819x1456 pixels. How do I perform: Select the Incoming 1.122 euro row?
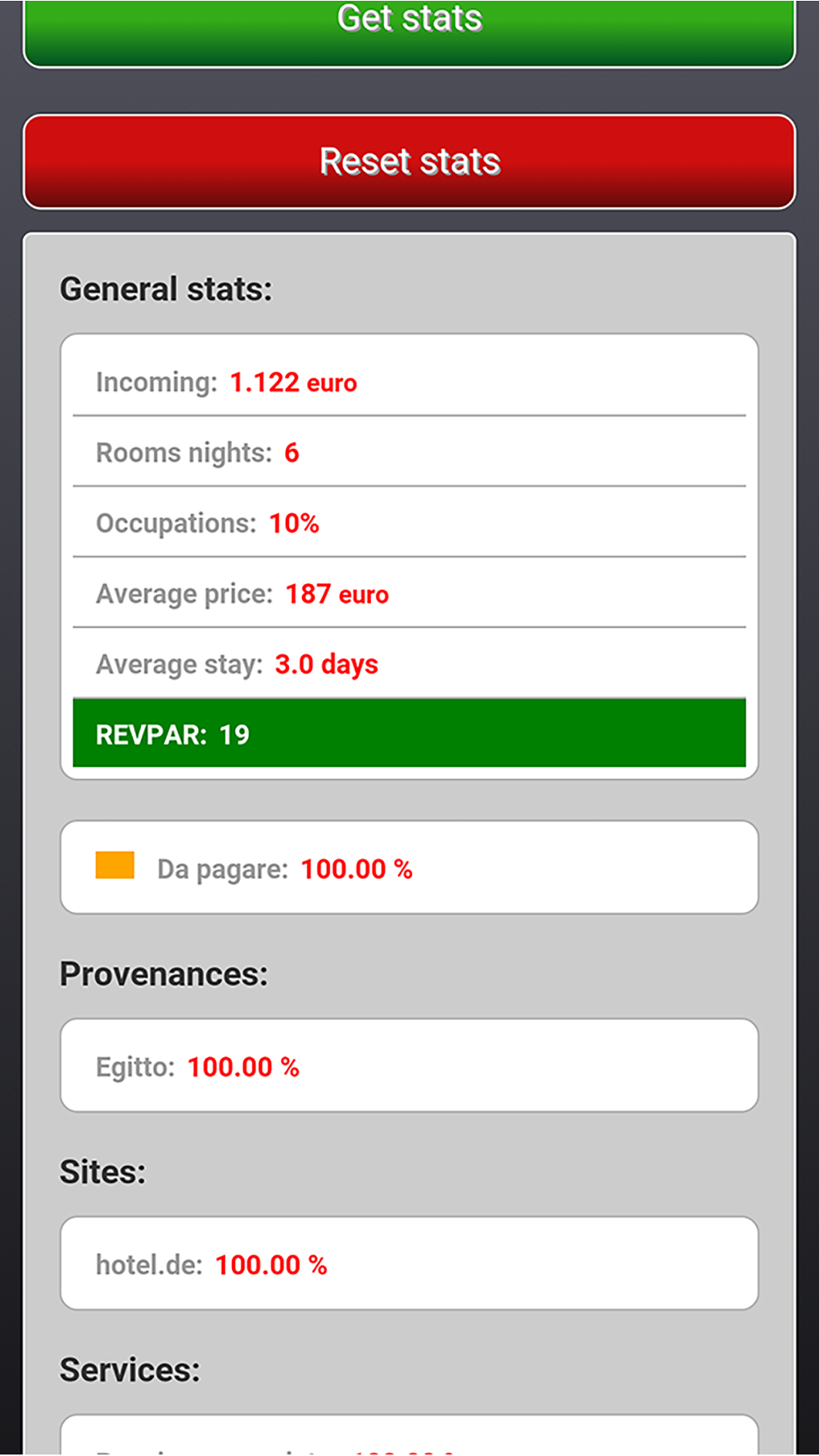409,382
